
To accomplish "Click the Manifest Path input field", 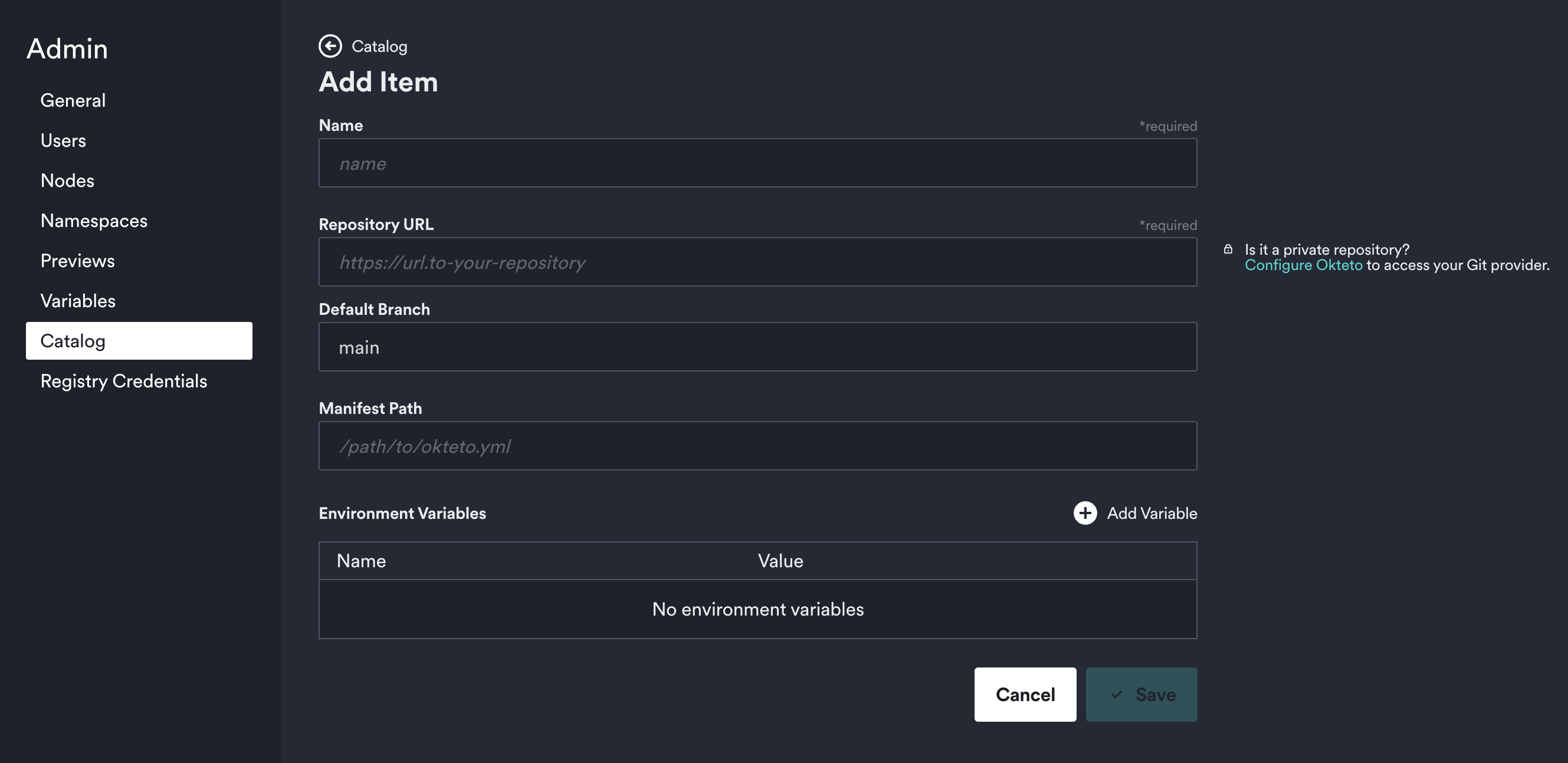I will point(758,445).
